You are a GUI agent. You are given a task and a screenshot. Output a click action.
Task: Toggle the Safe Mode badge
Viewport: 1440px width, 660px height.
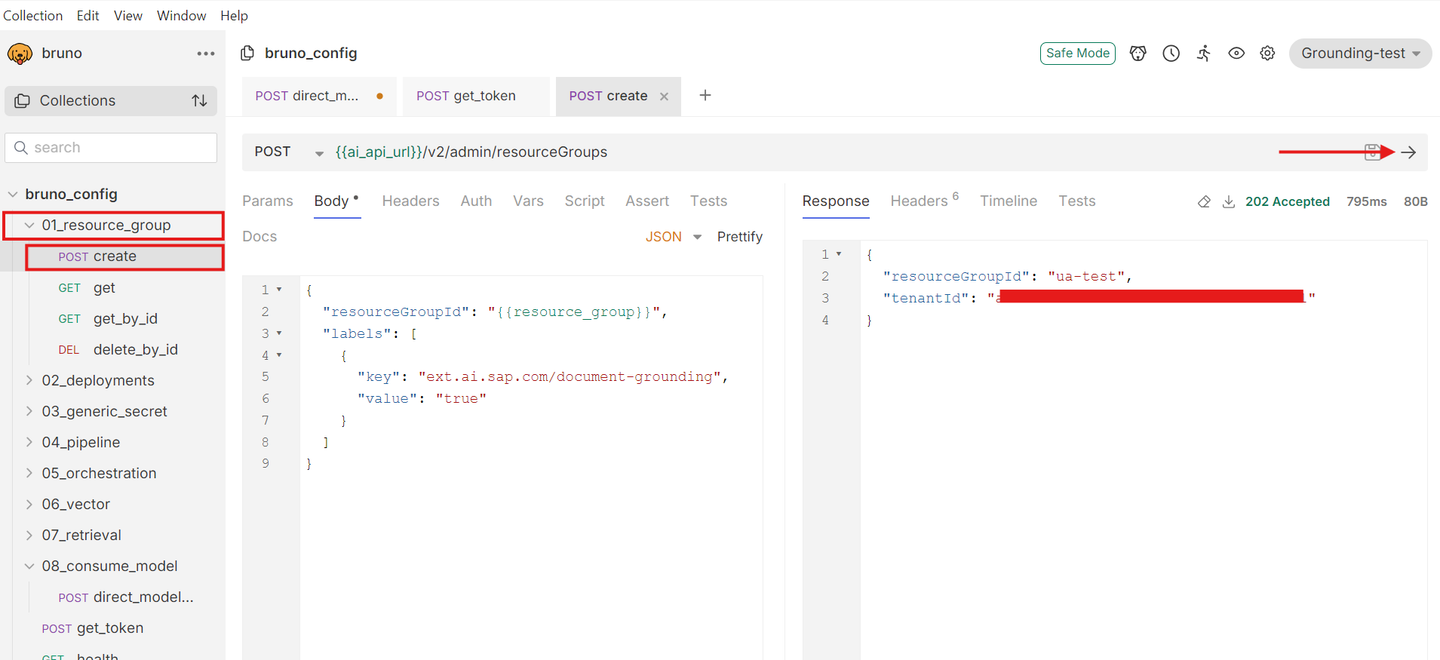click(x=1078, y=54)
